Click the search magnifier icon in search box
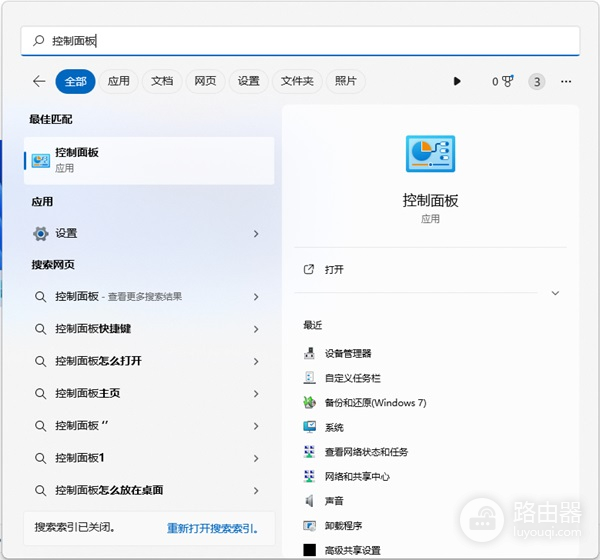This screenshot has height=560, width=600. click(39, 41)
